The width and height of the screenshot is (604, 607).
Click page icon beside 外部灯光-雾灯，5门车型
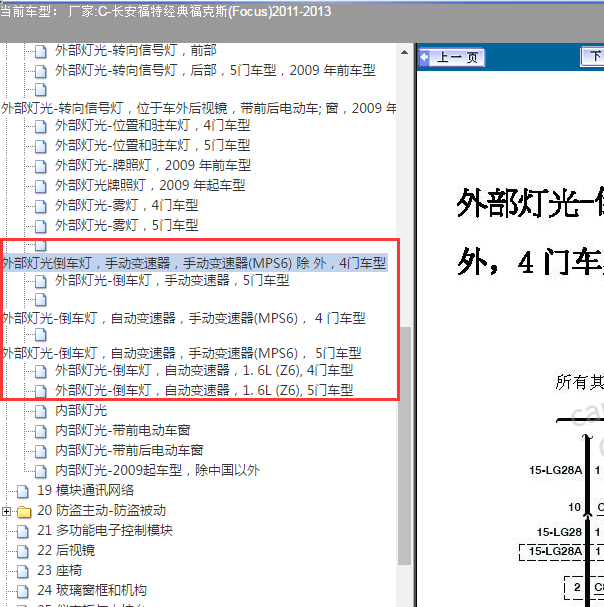(x=41, y=226)
